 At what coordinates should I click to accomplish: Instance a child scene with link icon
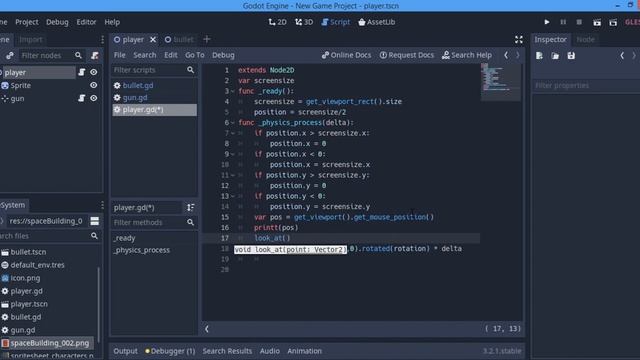point(10,56)
